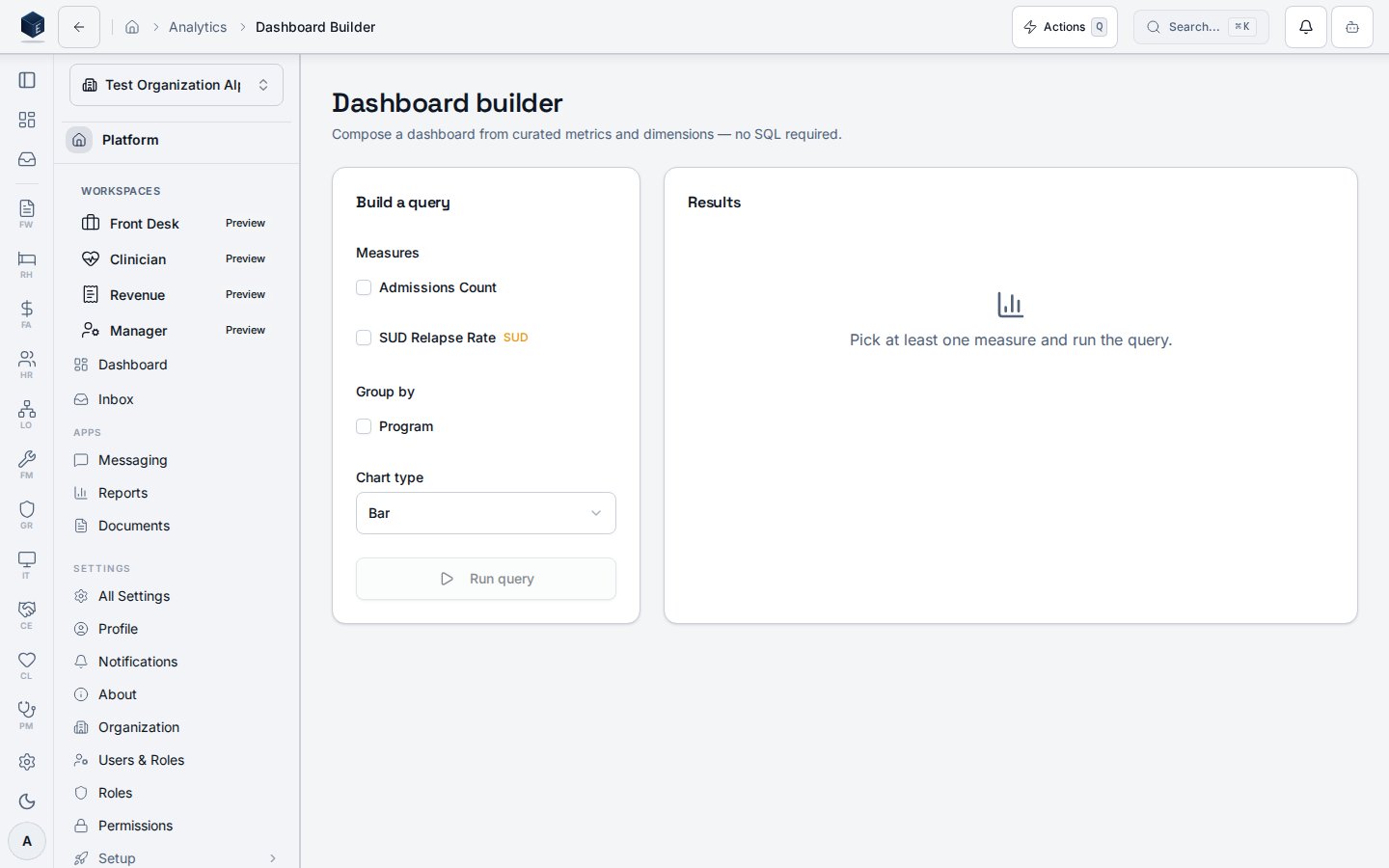Click the SUD tag label
Viewport: 1389px width, 868px height.
pos(516,338)
